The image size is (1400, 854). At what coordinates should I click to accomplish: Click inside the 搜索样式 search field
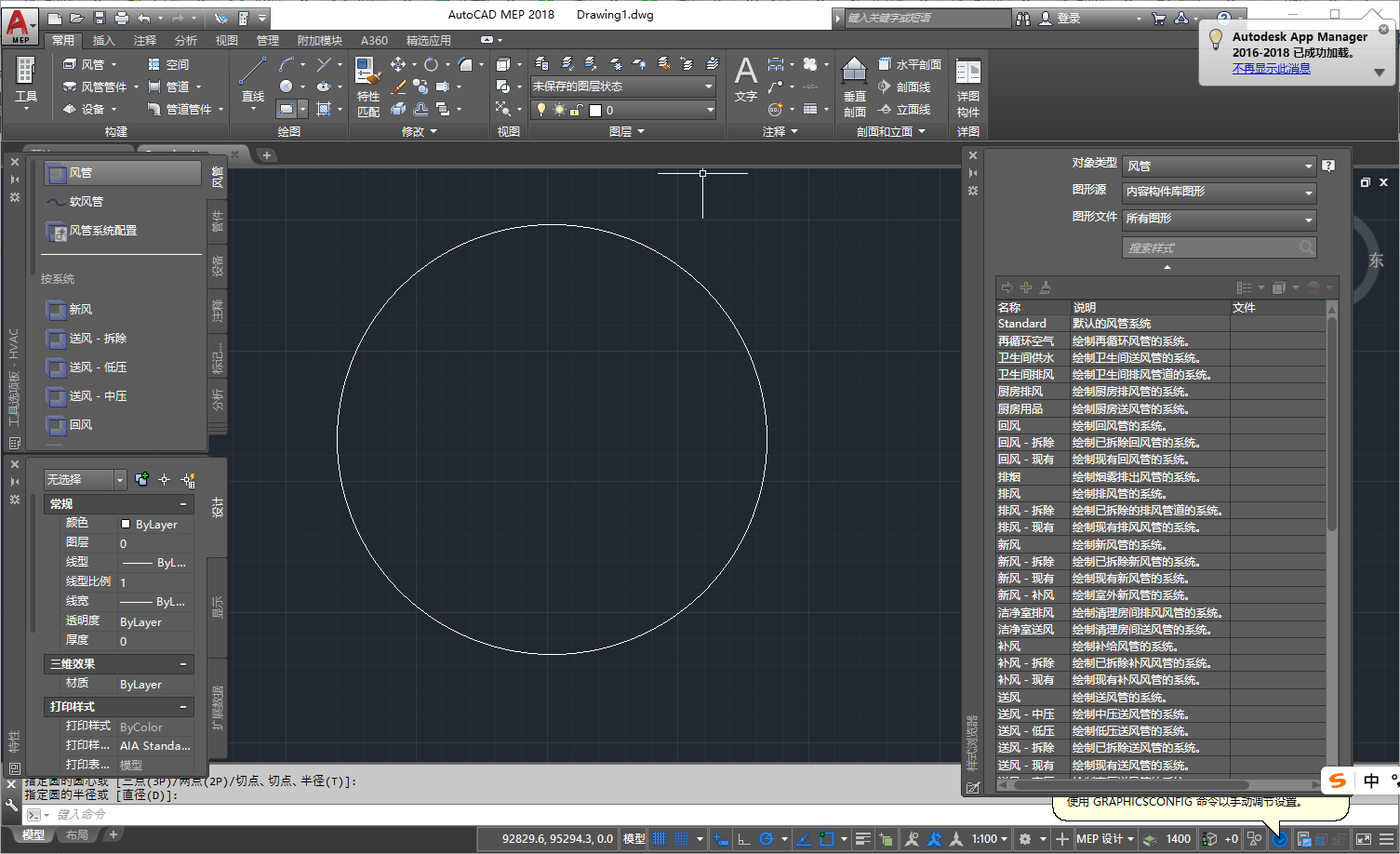coord(1209,247)
